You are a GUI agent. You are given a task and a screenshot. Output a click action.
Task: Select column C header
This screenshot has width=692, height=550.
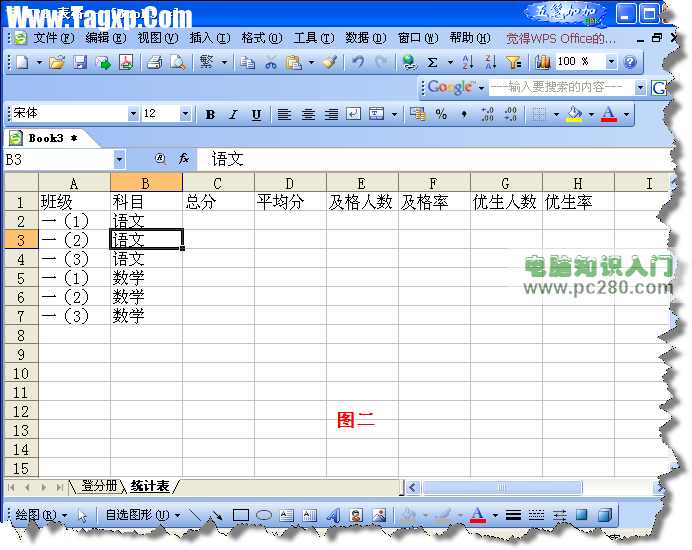218,183
